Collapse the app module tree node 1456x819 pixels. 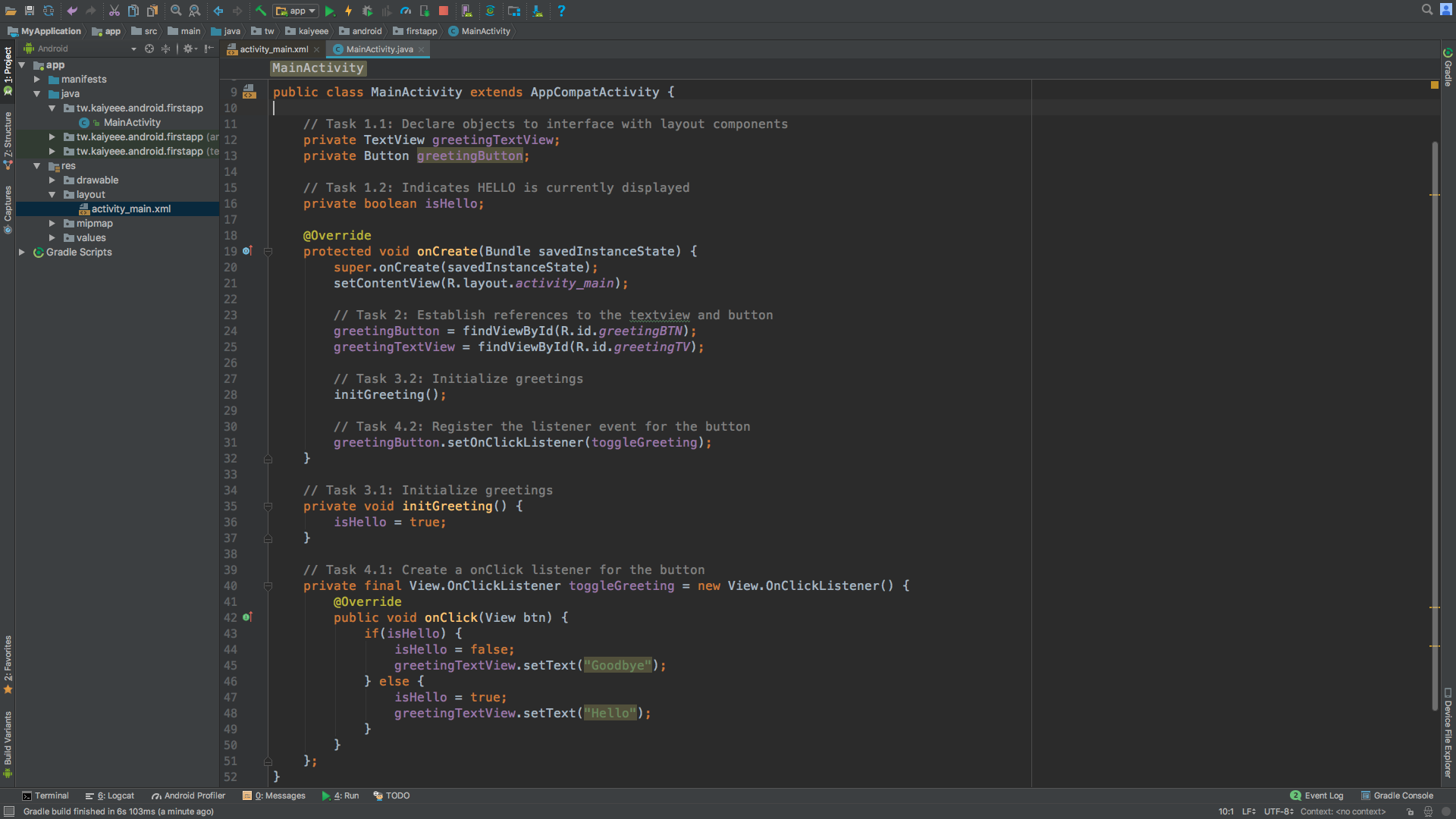[x=22, y=65]
